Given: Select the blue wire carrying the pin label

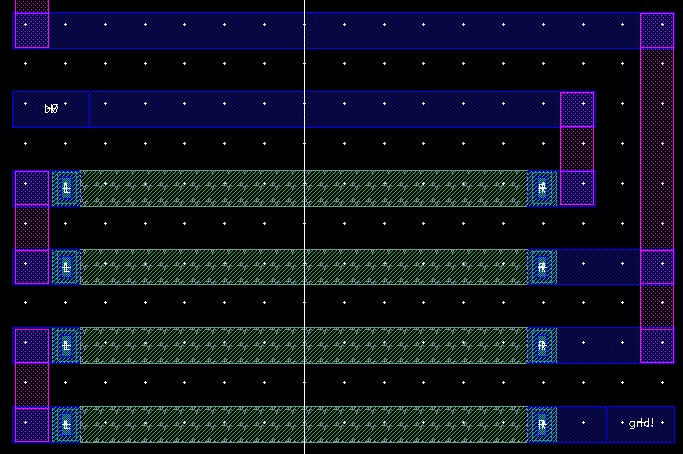Looking at the screenshot, I should pyautogui.click(x=303, y=109).
